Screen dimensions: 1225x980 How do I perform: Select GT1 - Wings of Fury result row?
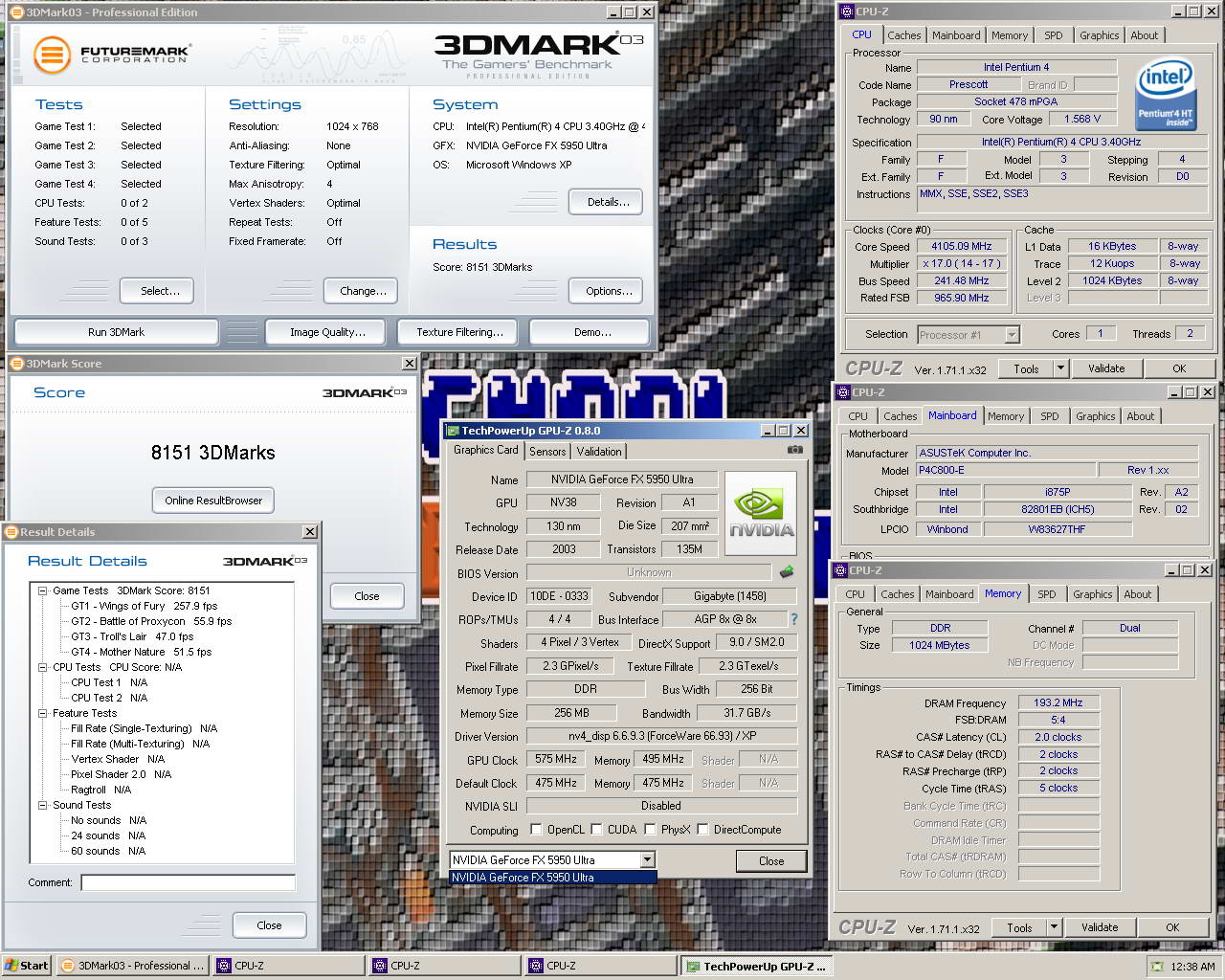(144, 606)
